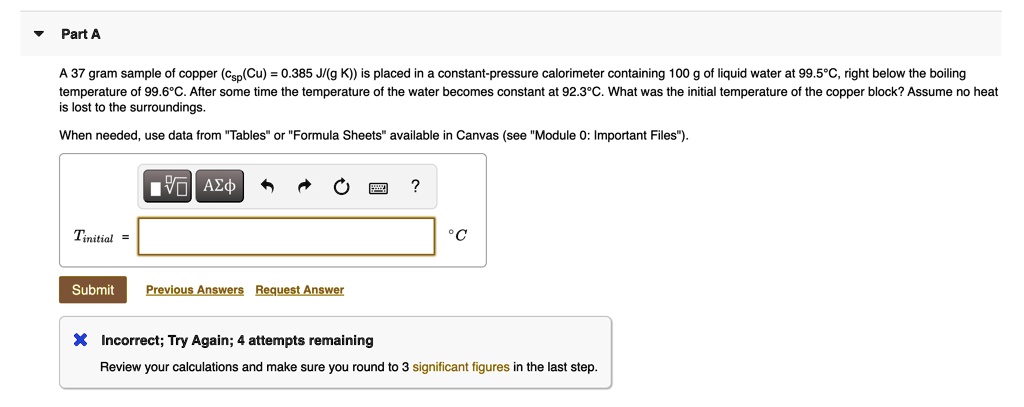The width and height of the screenshot is (1024, 407).
Task: Click the "Incorrect; Try Again" feedback message
Action: [237, 340]
